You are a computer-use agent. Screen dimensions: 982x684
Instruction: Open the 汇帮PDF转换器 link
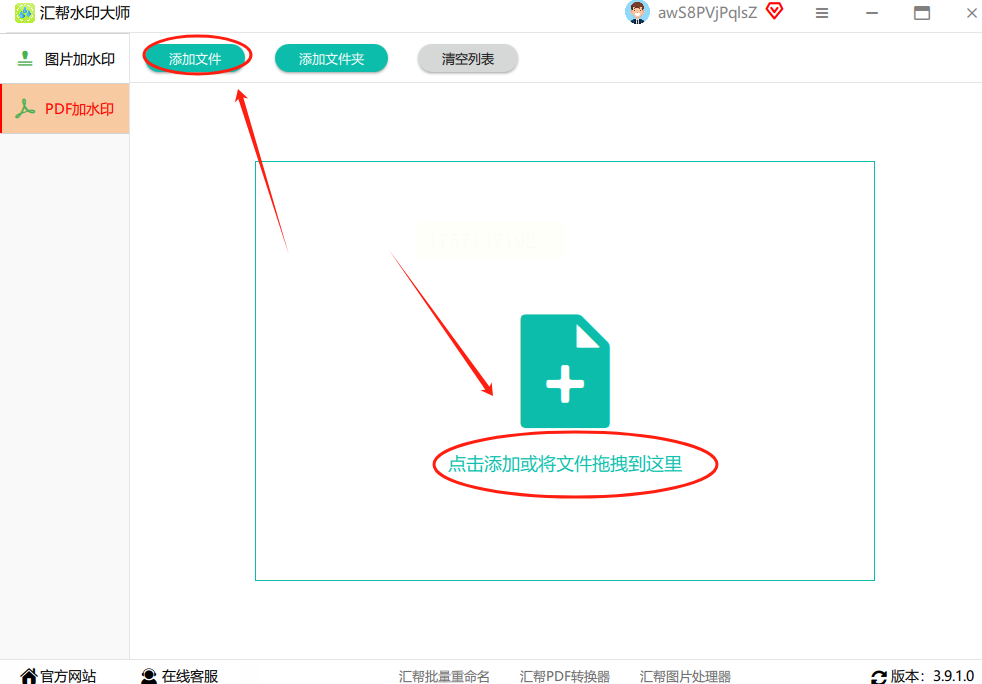coord(565,676)
